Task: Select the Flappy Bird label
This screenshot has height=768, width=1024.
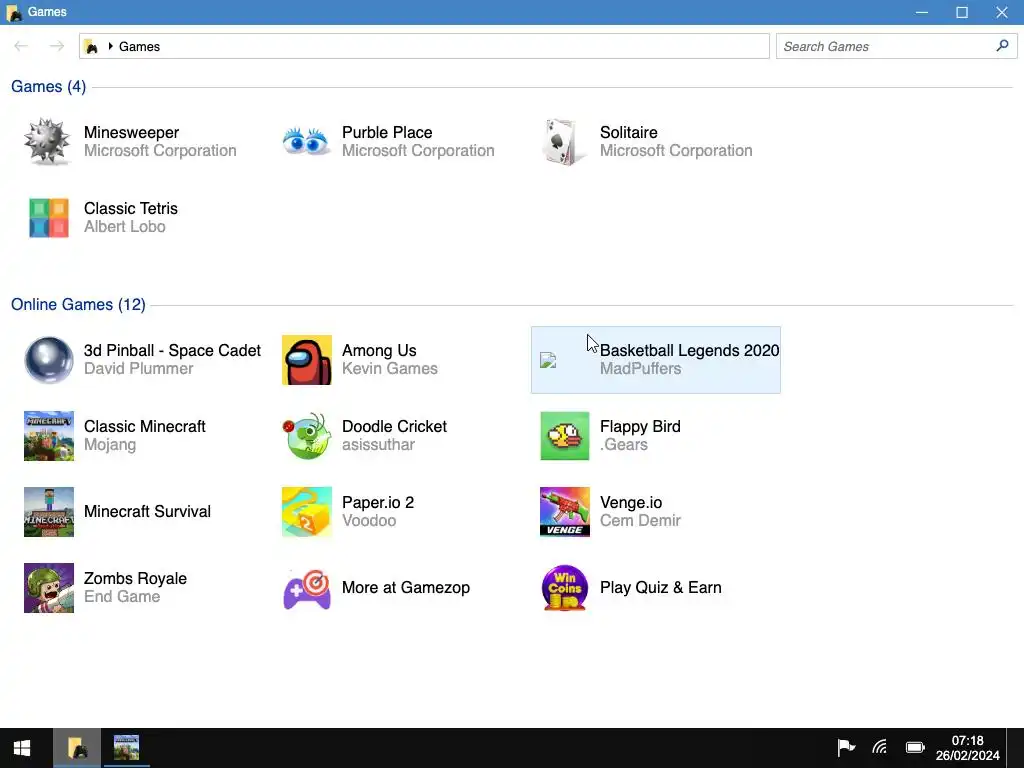Action: (640, 426)
